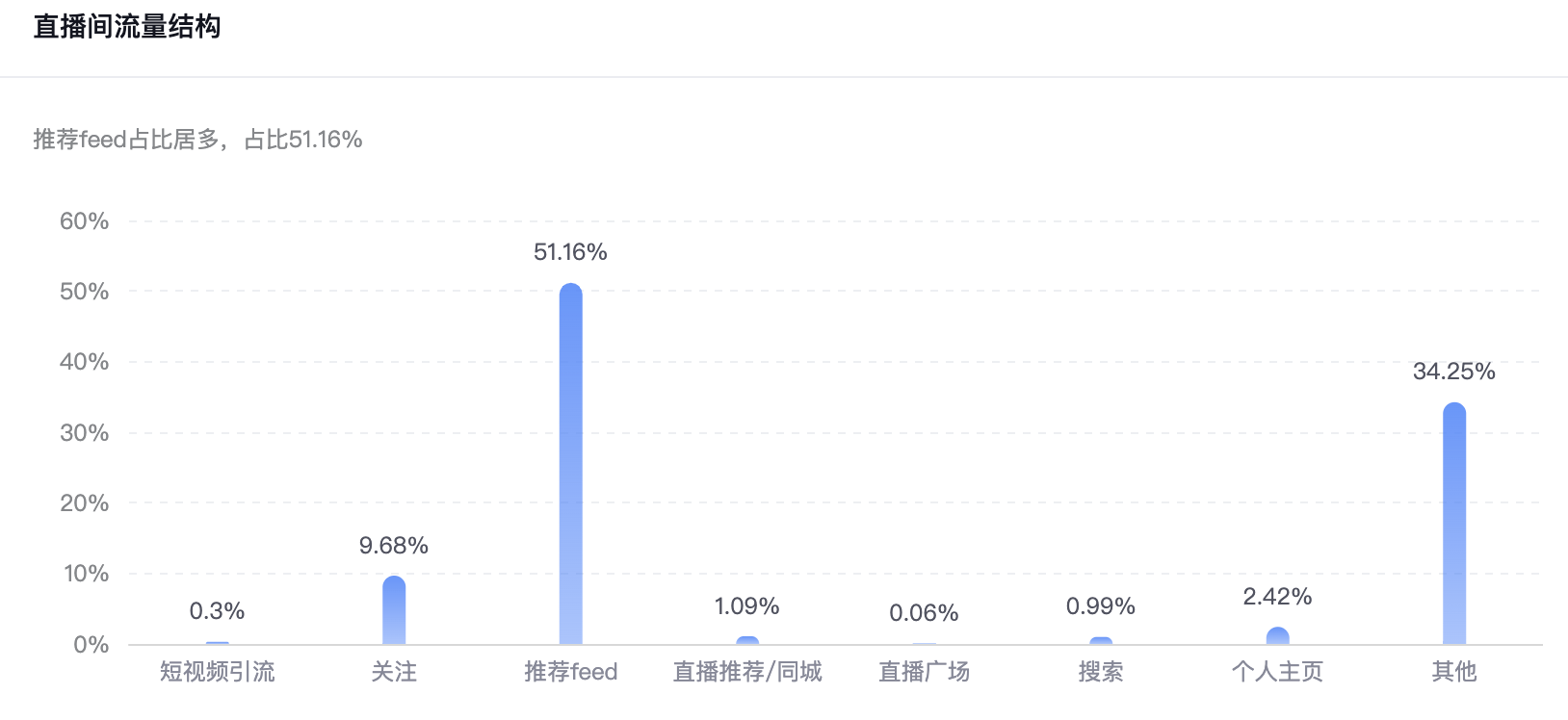The width and height of the screenshot is (1568, 720).
Task: Click the 直播广场 bar at 0.06%
Action: (925, 644)
